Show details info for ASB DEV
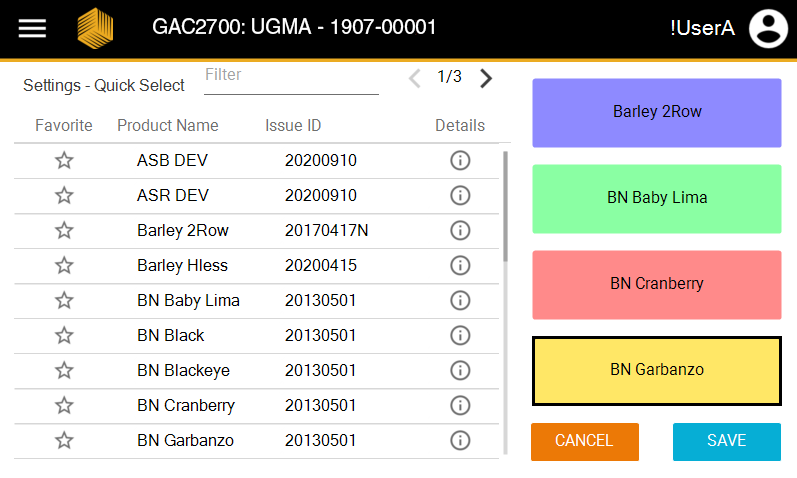The image size is (797, 478). click(460, 161)
